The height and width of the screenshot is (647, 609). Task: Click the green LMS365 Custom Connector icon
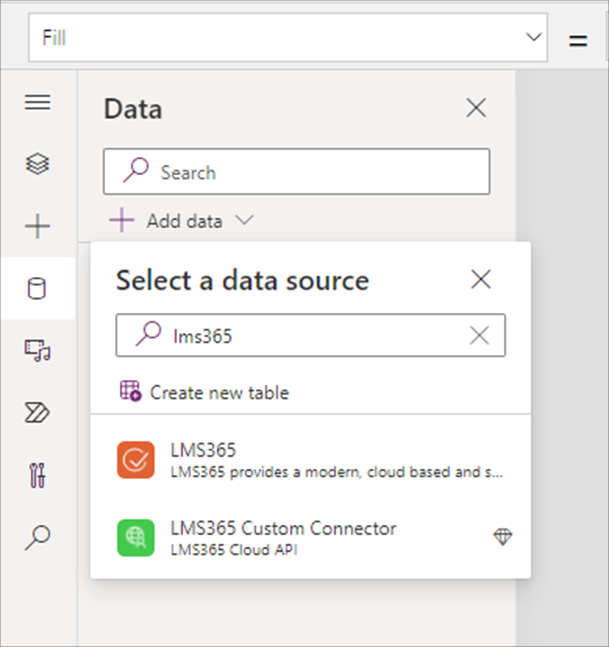(135, 537)
